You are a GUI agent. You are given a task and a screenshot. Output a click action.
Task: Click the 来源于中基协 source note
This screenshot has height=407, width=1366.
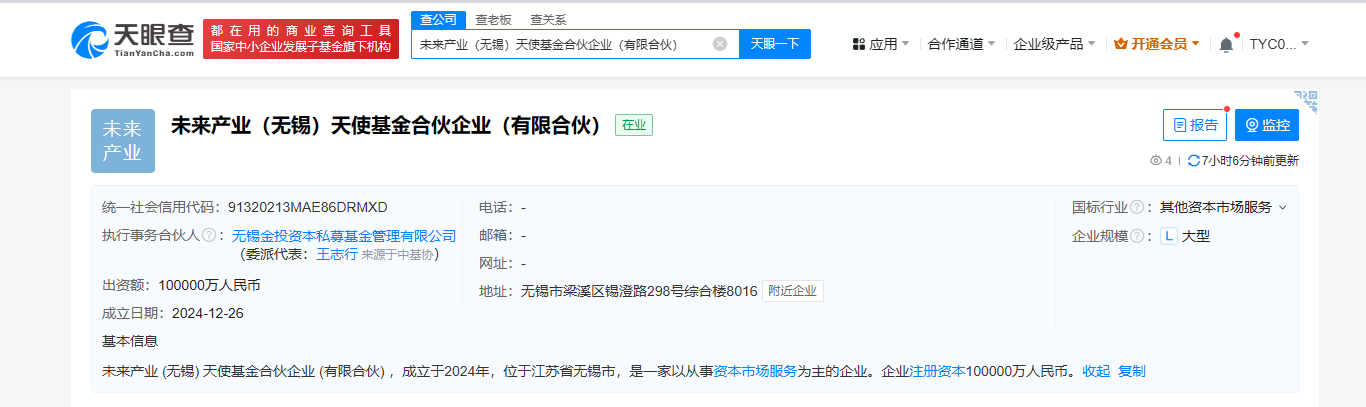(x=396, y=254)
